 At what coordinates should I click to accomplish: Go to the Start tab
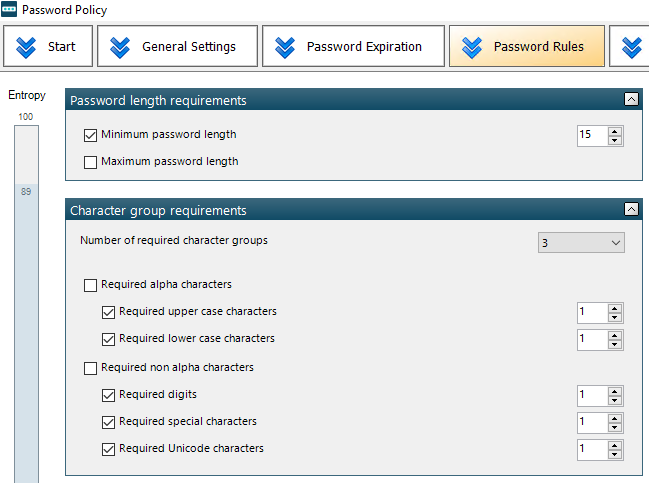click(x=48, y=46)
